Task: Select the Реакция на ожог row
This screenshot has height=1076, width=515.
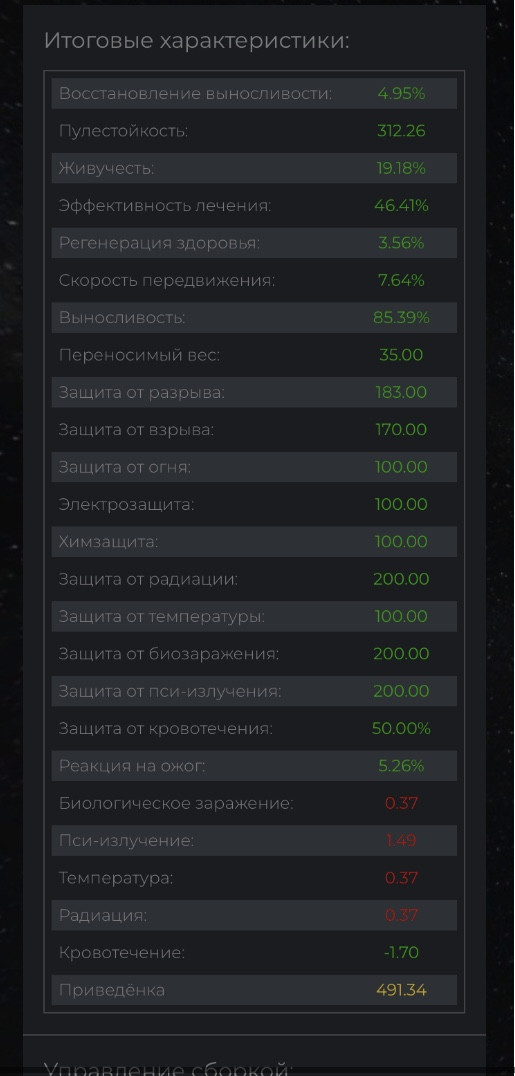Action: tap(254, 767)
